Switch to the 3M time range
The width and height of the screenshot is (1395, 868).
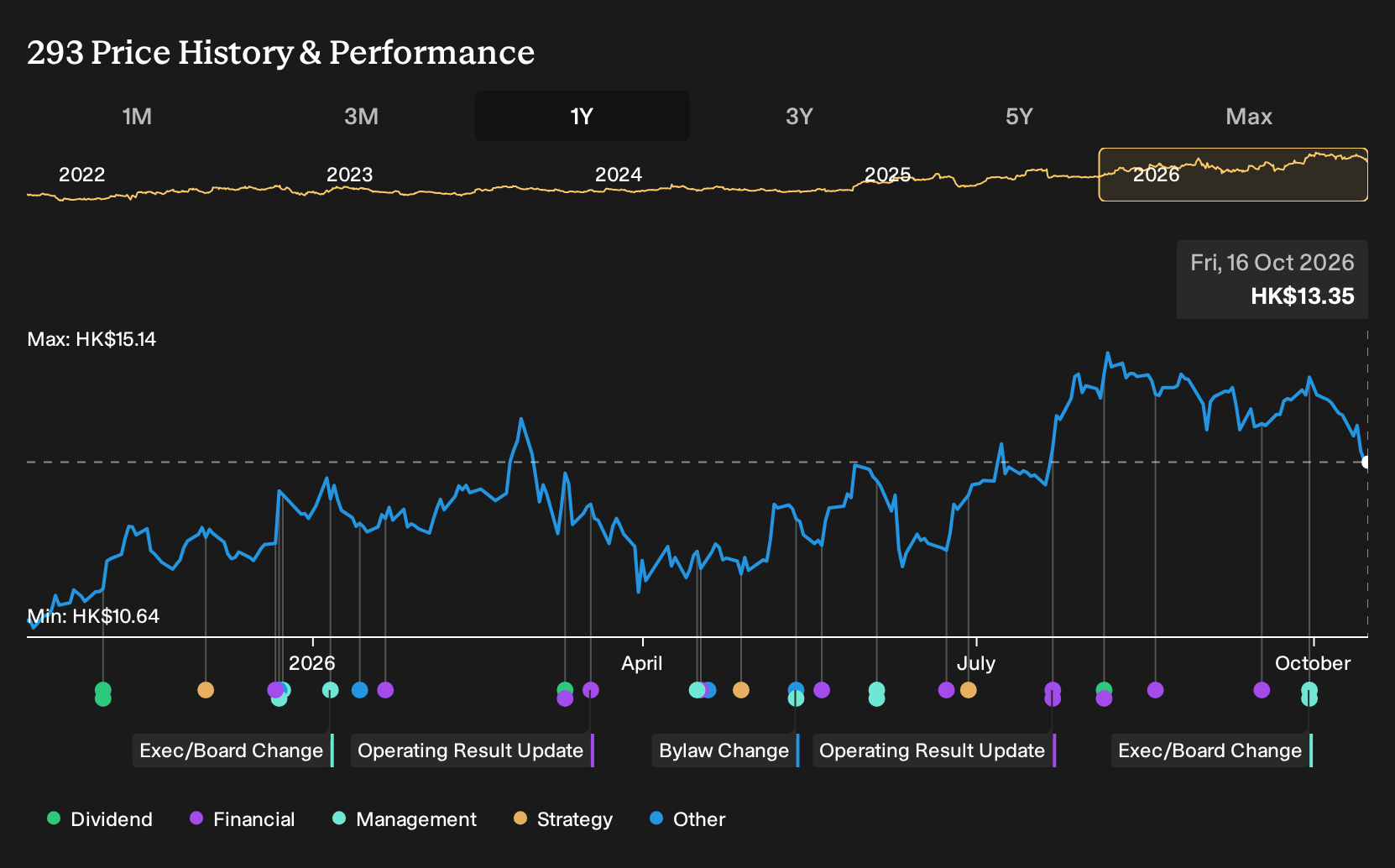(x=361, y=116)
